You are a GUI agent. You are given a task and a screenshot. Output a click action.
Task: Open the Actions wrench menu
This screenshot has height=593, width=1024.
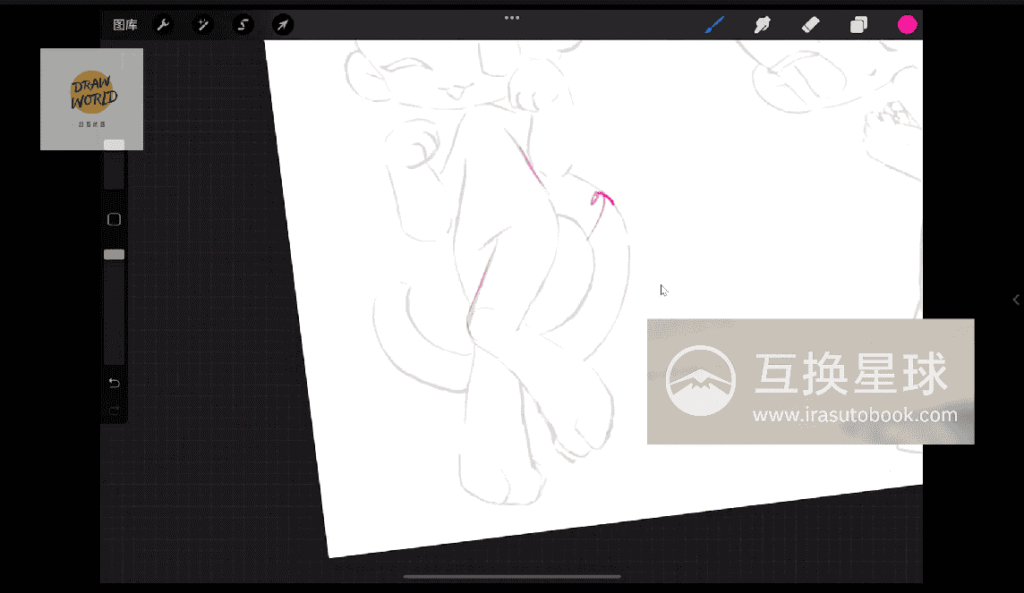[x=163, y=25]
